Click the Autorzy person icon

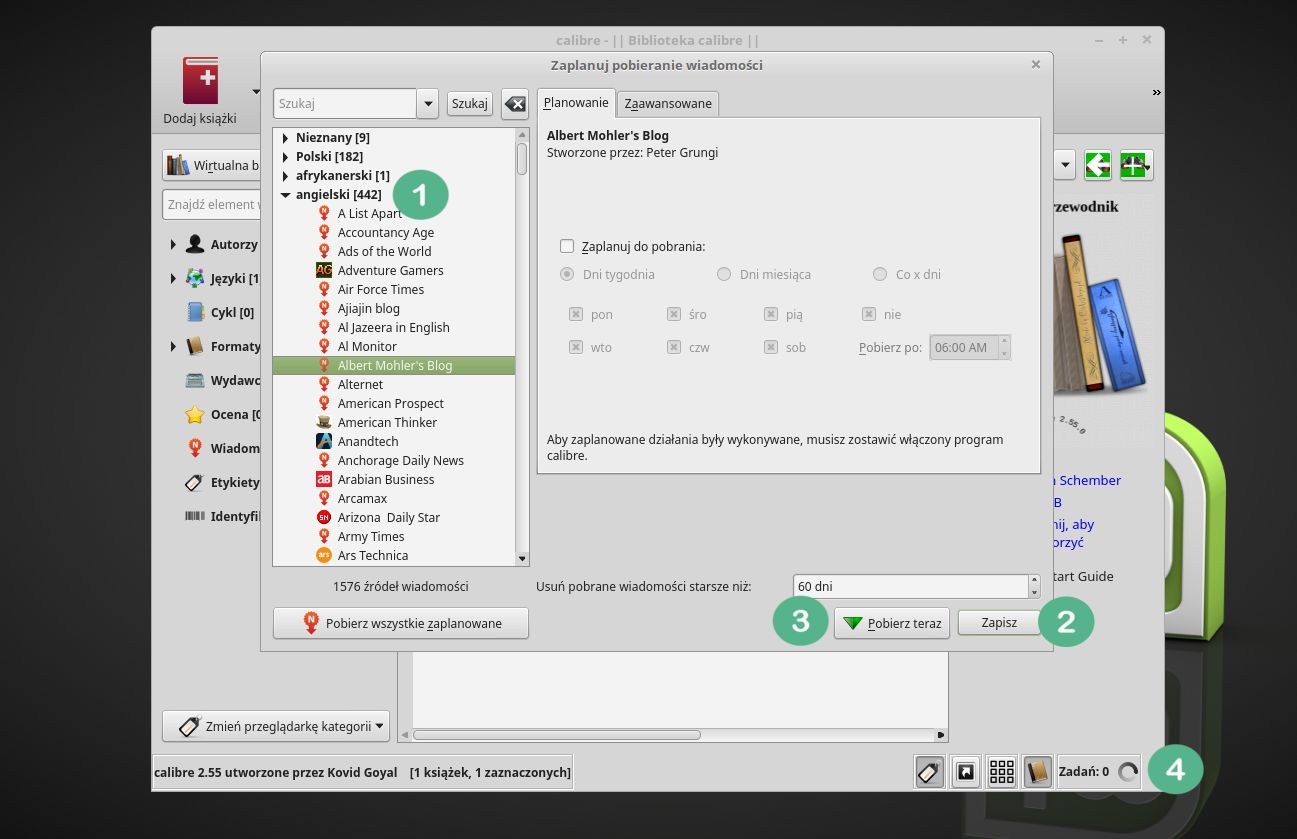(x=195, y=244)
